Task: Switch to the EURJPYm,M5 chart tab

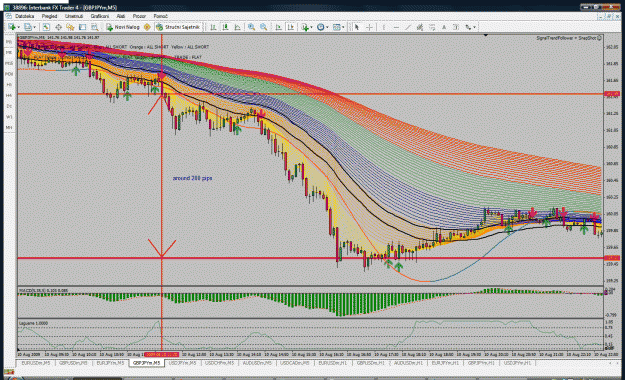Action: 110,363
